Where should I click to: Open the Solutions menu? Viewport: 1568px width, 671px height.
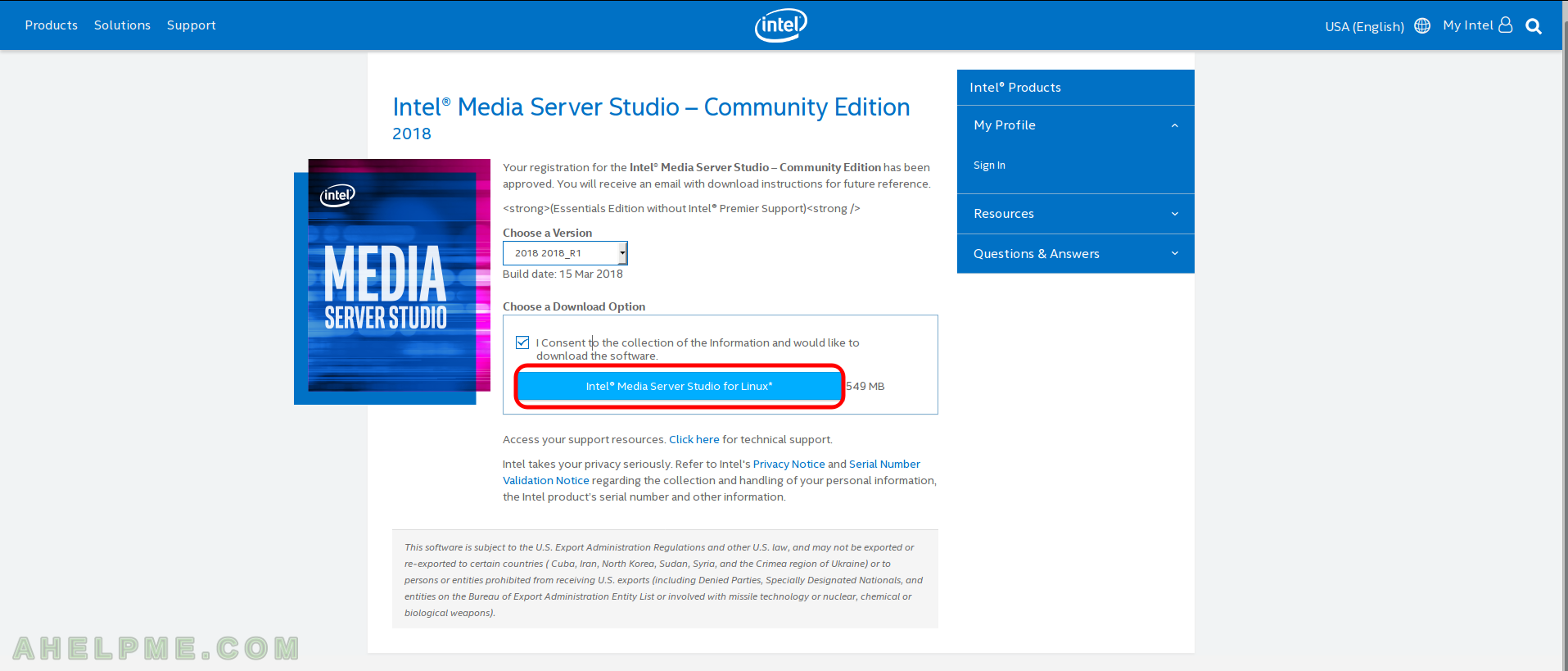[122, 25]
